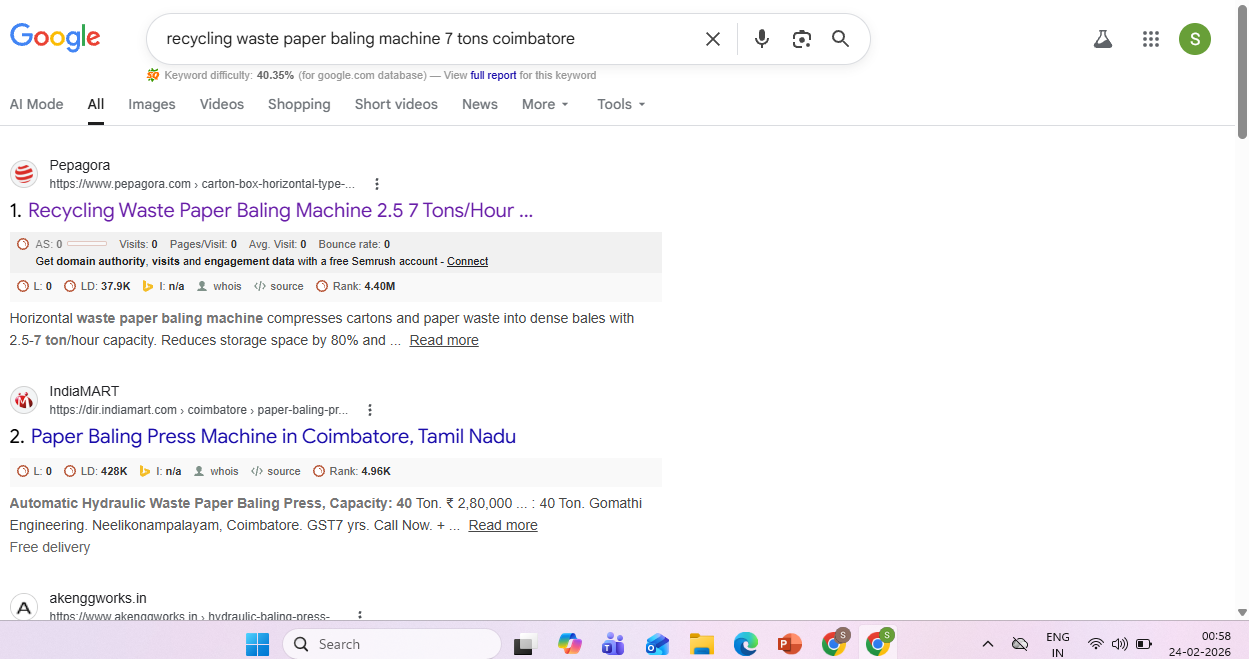Launch Copilot from taskbar
Viewport: 1249px width, 659px height.
point(570,644)
